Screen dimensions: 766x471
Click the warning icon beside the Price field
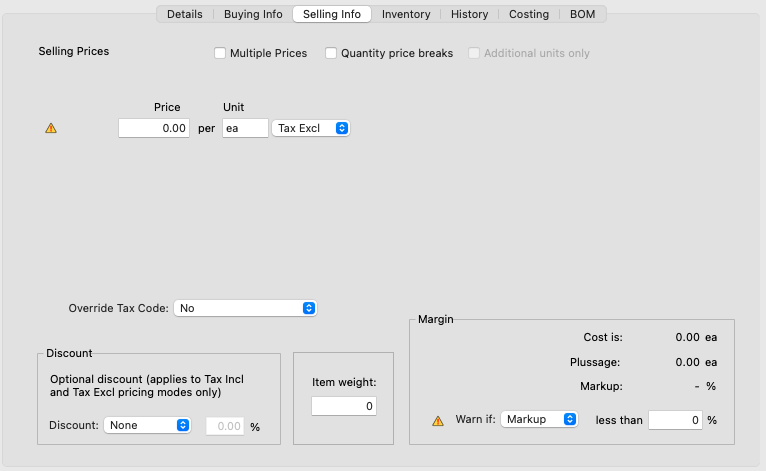(x=51, y=128)
